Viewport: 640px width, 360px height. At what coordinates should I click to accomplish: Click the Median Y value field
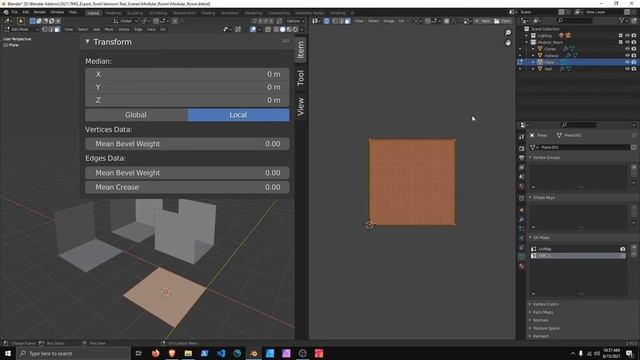click(x=187, y=87)
